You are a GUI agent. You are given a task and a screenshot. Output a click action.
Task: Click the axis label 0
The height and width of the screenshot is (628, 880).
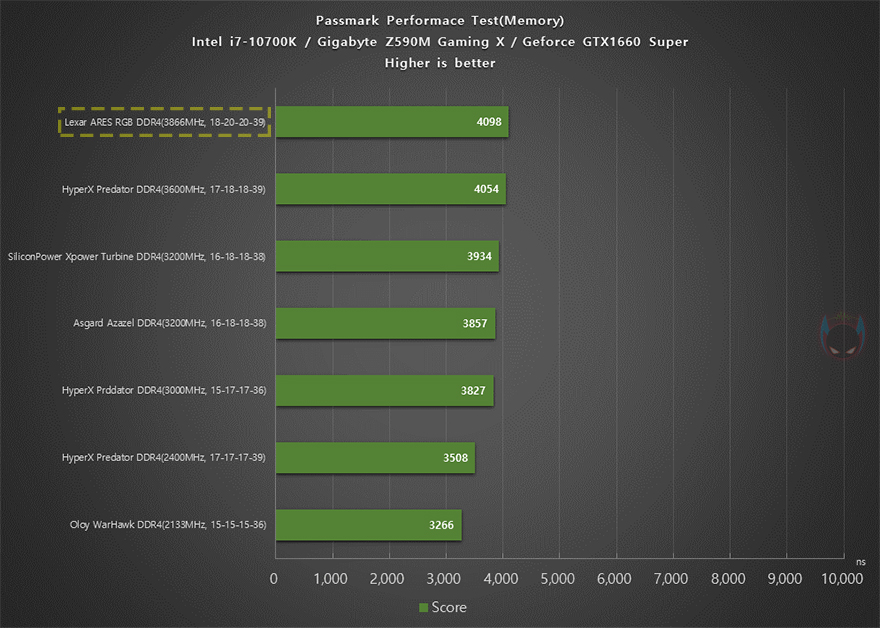[x=273, y=579]
